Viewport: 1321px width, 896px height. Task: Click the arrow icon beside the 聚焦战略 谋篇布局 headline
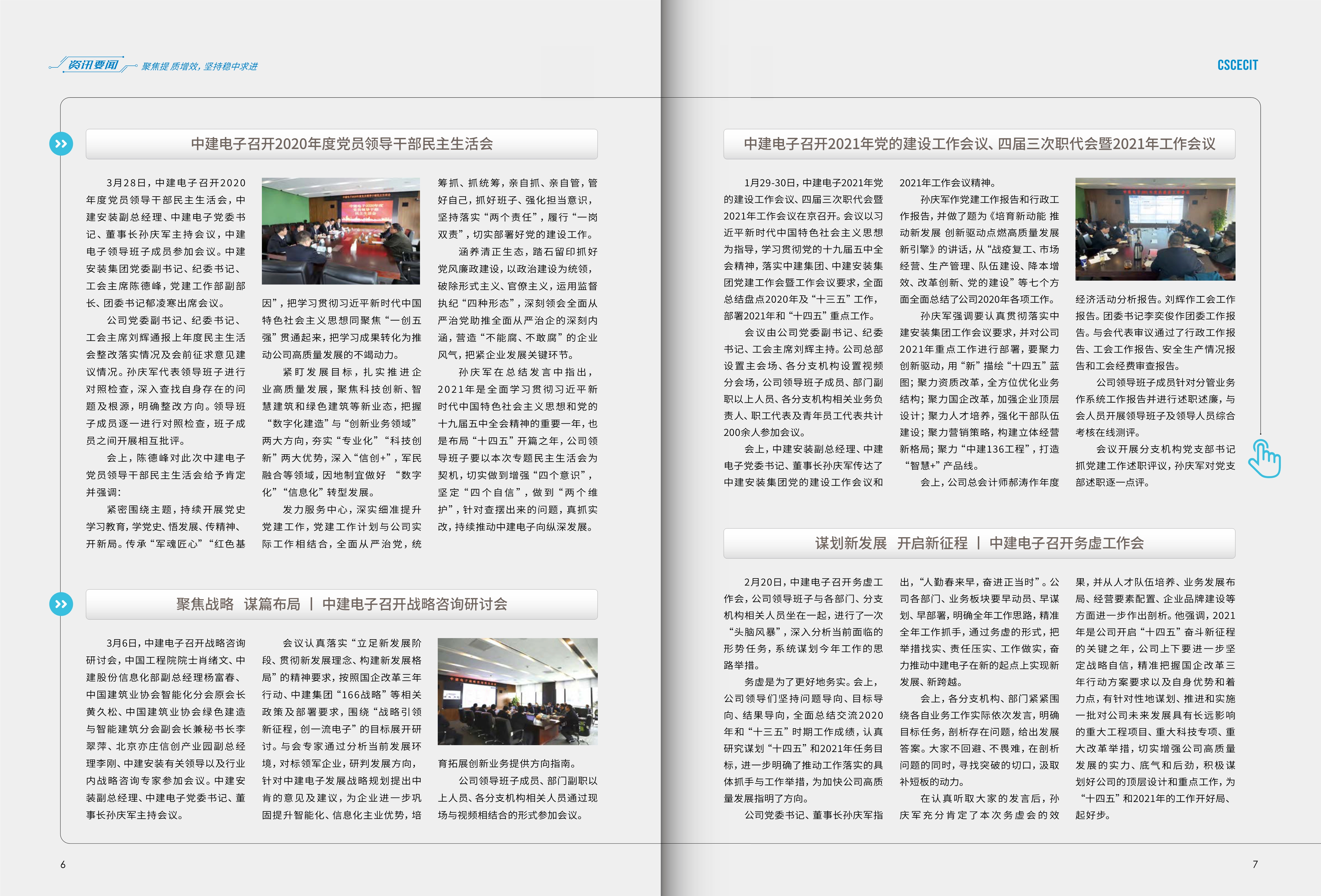[61, 603]
